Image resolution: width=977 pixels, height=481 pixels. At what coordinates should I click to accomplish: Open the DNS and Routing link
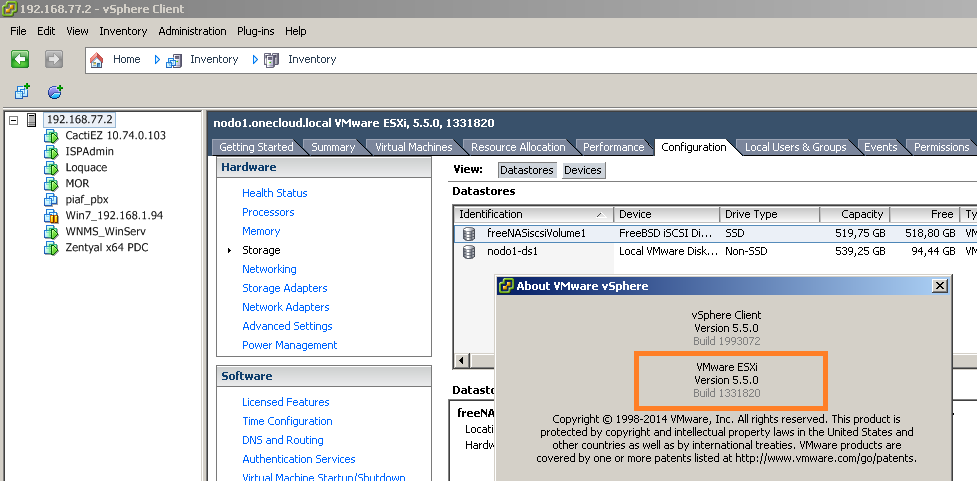(283, 441)
